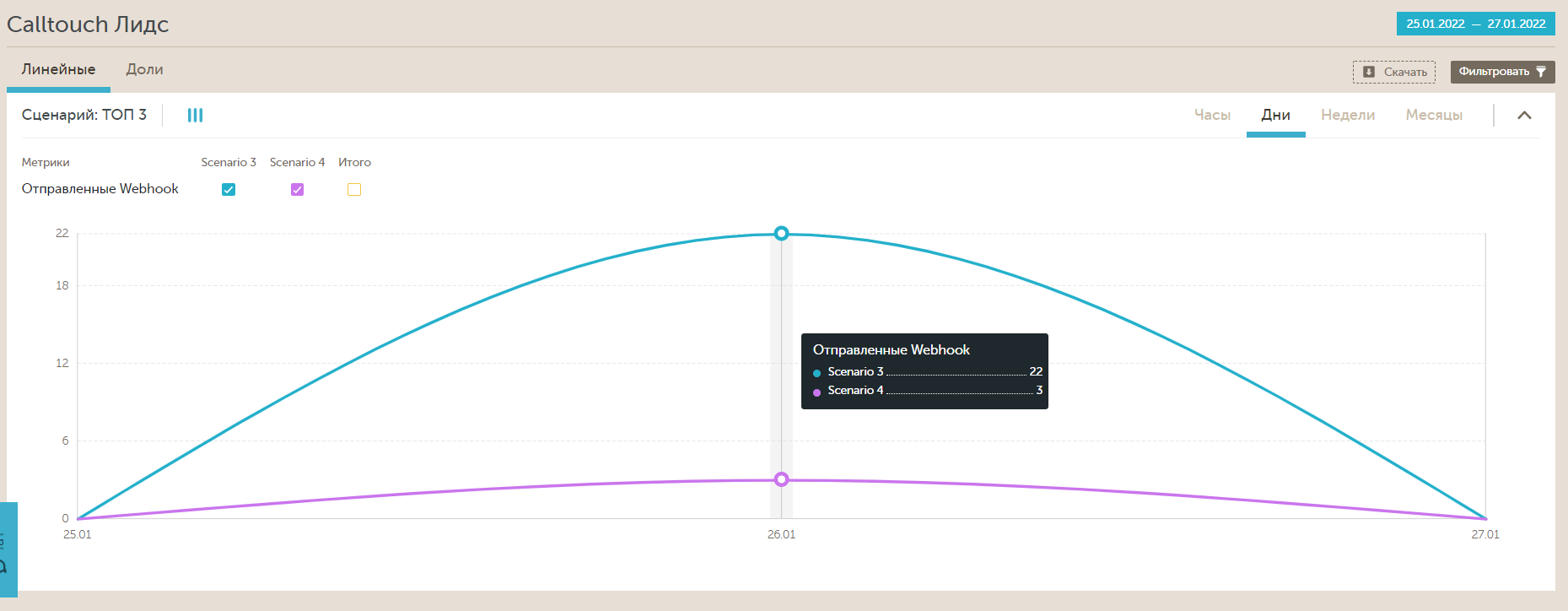Collapse the chart panel with chevron arrow
Image resolution: width=1568 pixels, height=611 pixels.
click(x=1524, y=116)
